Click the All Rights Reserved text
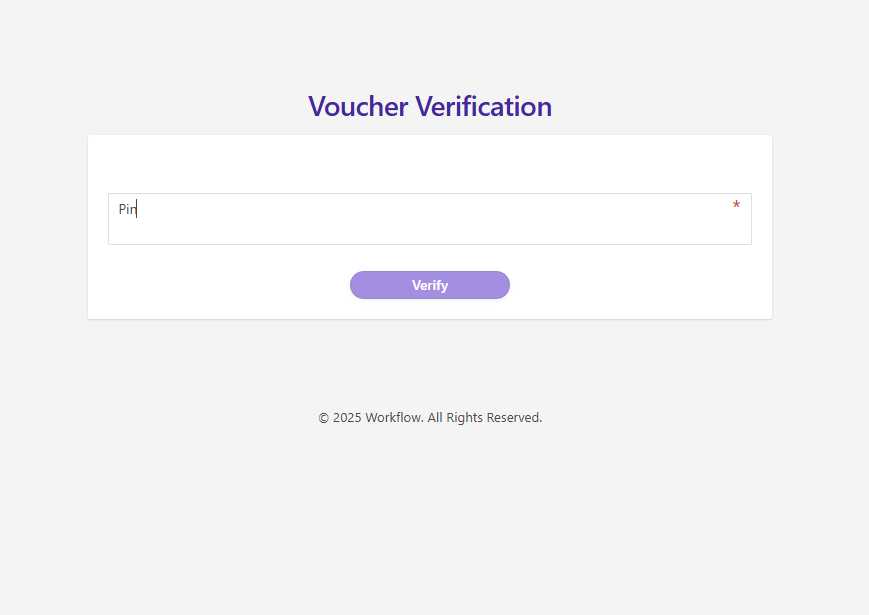Viewport: 869px width, 615px height. [x=485, y=418]
